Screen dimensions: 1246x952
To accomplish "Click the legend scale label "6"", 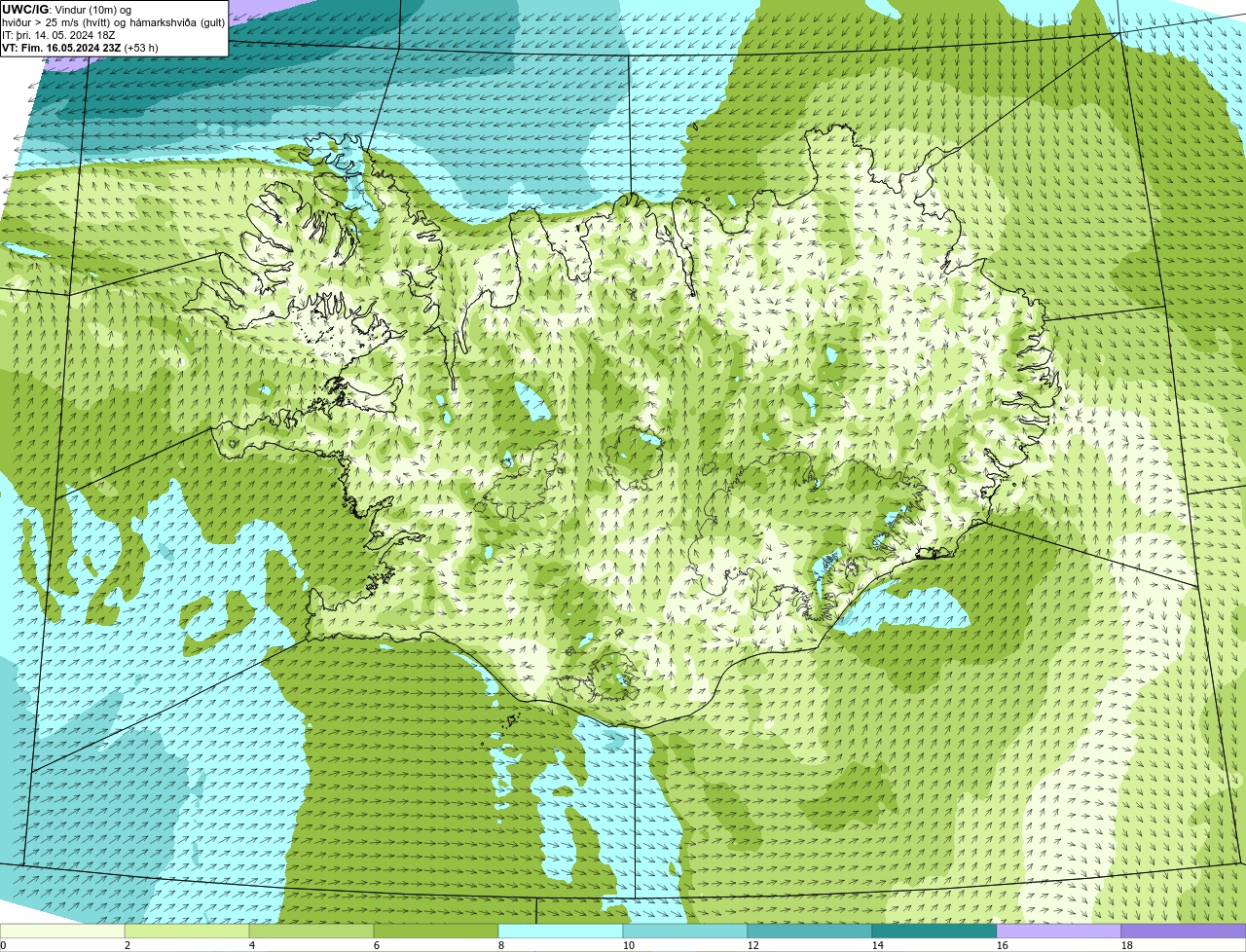I will tap(377, 945).
